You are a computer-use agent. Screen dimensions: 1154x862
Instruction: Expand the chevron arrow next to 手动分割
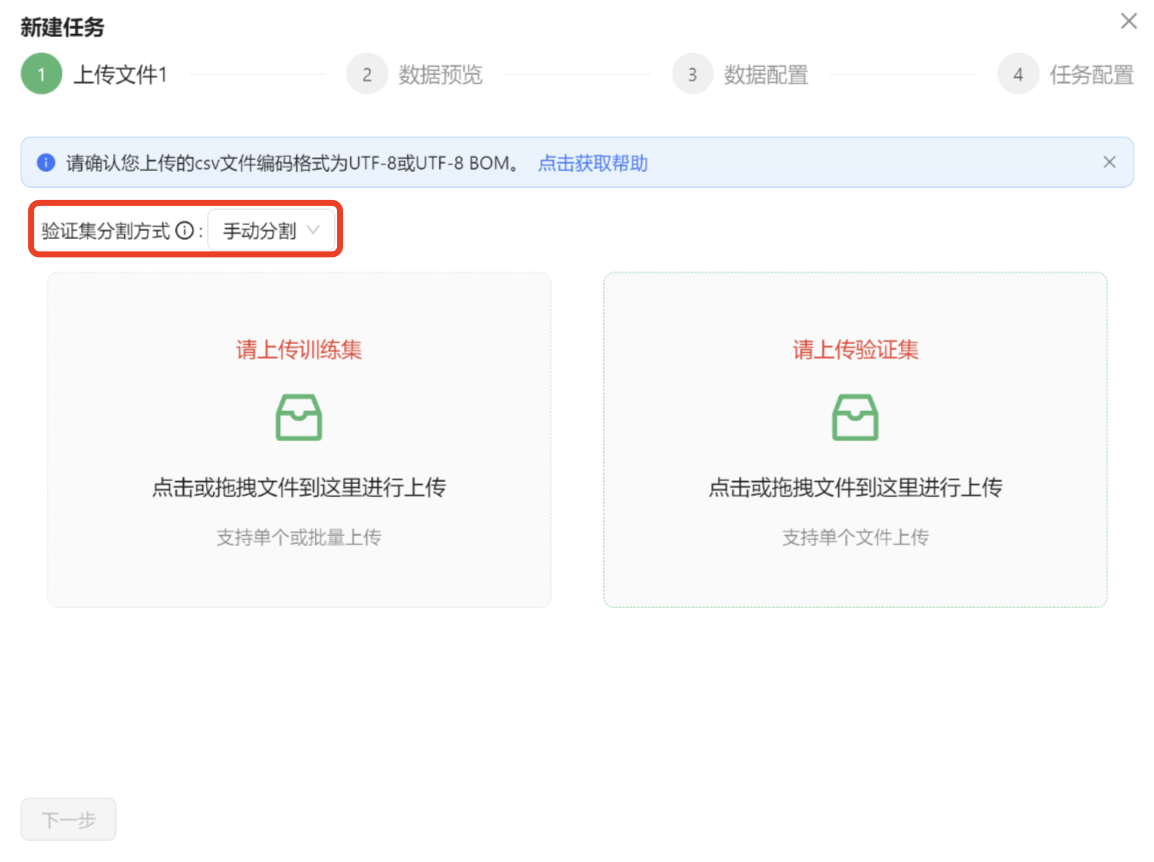pos(313,231)
